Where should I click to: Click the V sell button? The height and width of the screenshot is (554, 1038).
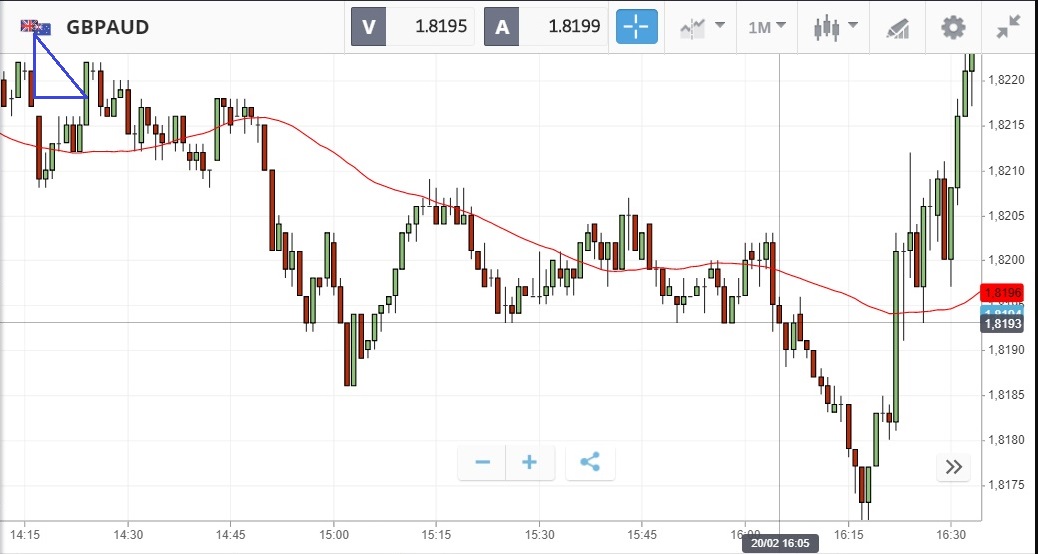click(368, 27)
